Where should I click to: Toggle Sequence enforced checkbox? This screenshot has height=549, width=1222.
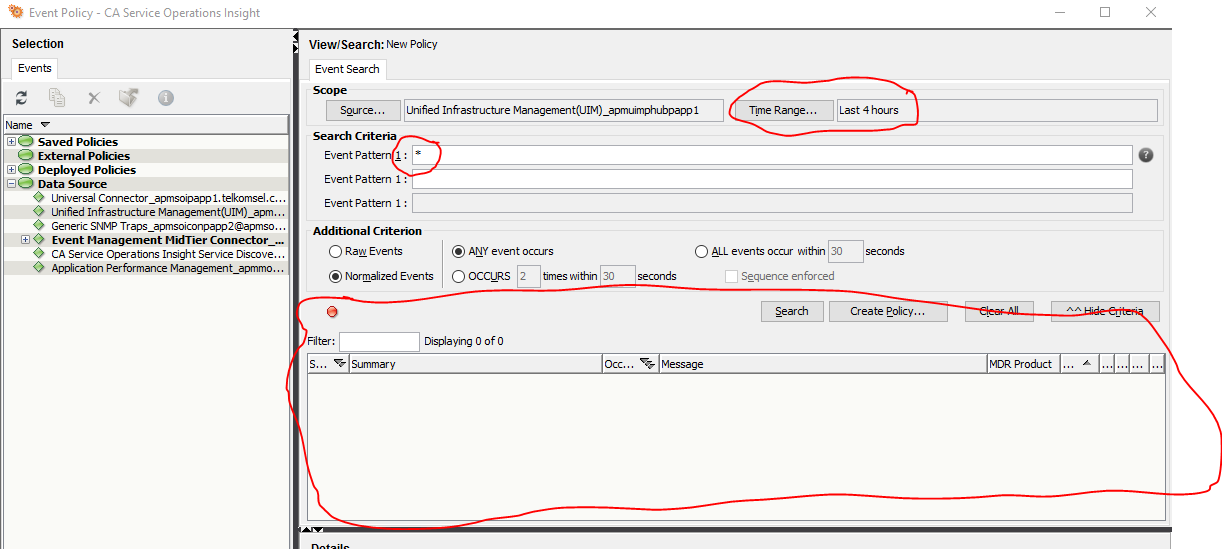731,276
